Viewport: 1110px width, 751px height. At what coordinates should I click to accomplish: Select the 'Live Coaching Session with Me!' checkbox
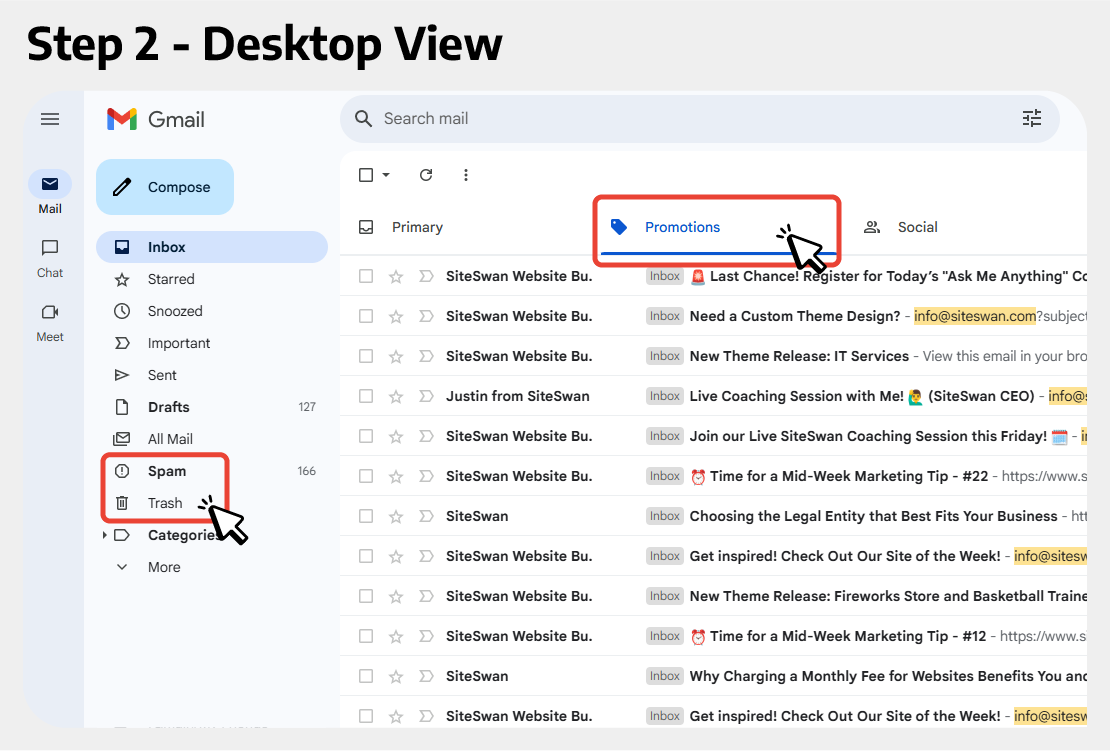click(366, 396)
